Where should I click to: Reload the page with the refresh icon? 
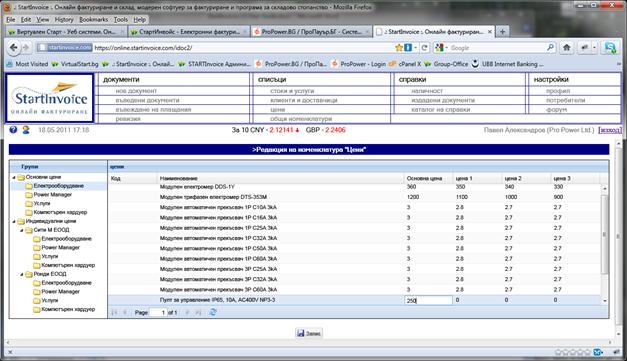425,48
